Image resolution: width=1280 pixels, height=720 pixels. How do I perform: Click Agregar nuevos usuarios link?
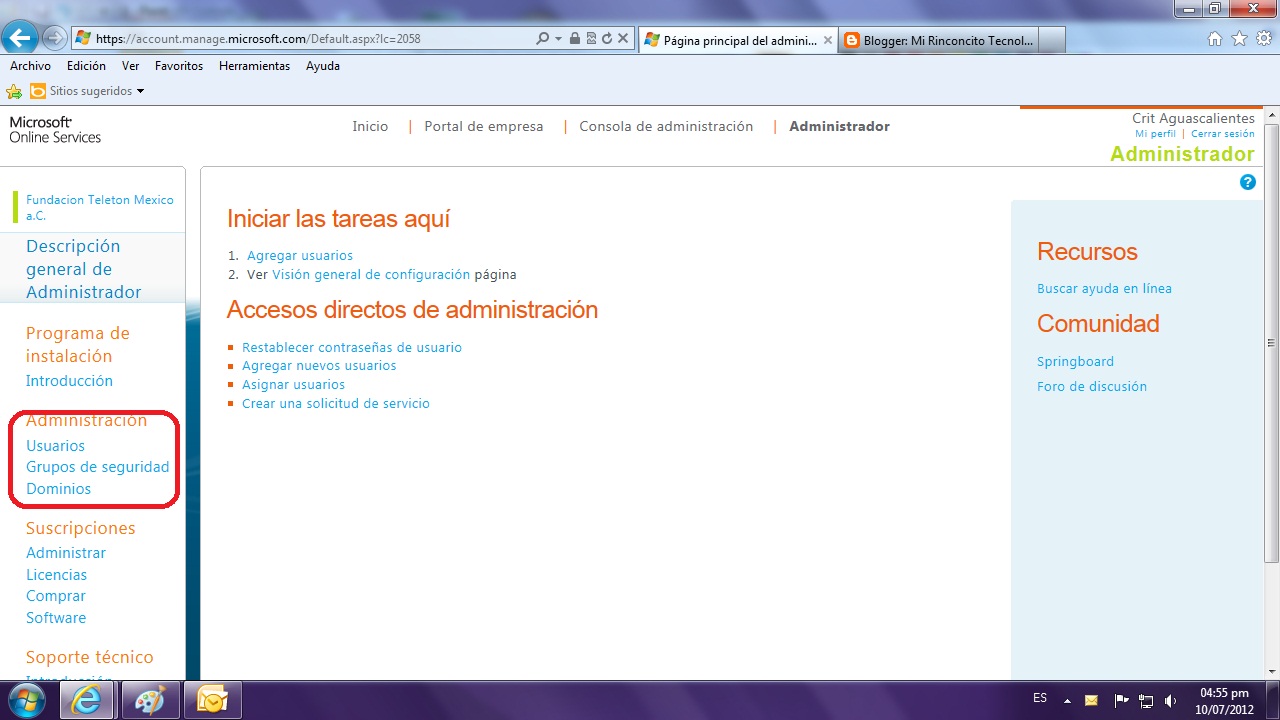(x=319, y=366)
